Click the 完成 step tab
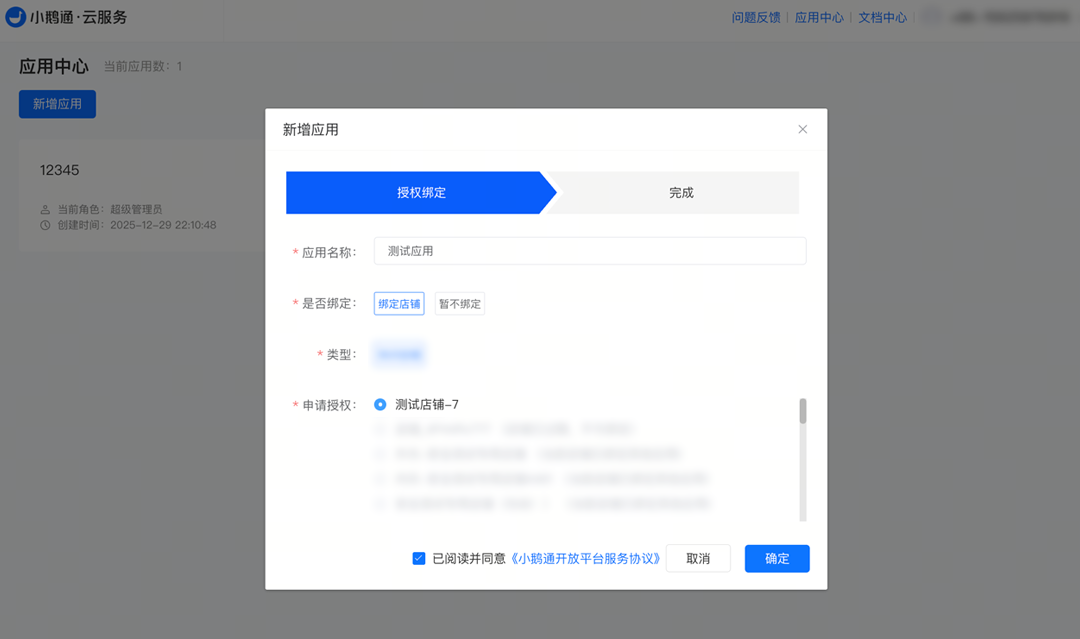Viewport: 1080px width, 639px height. [x=681, y=193]
